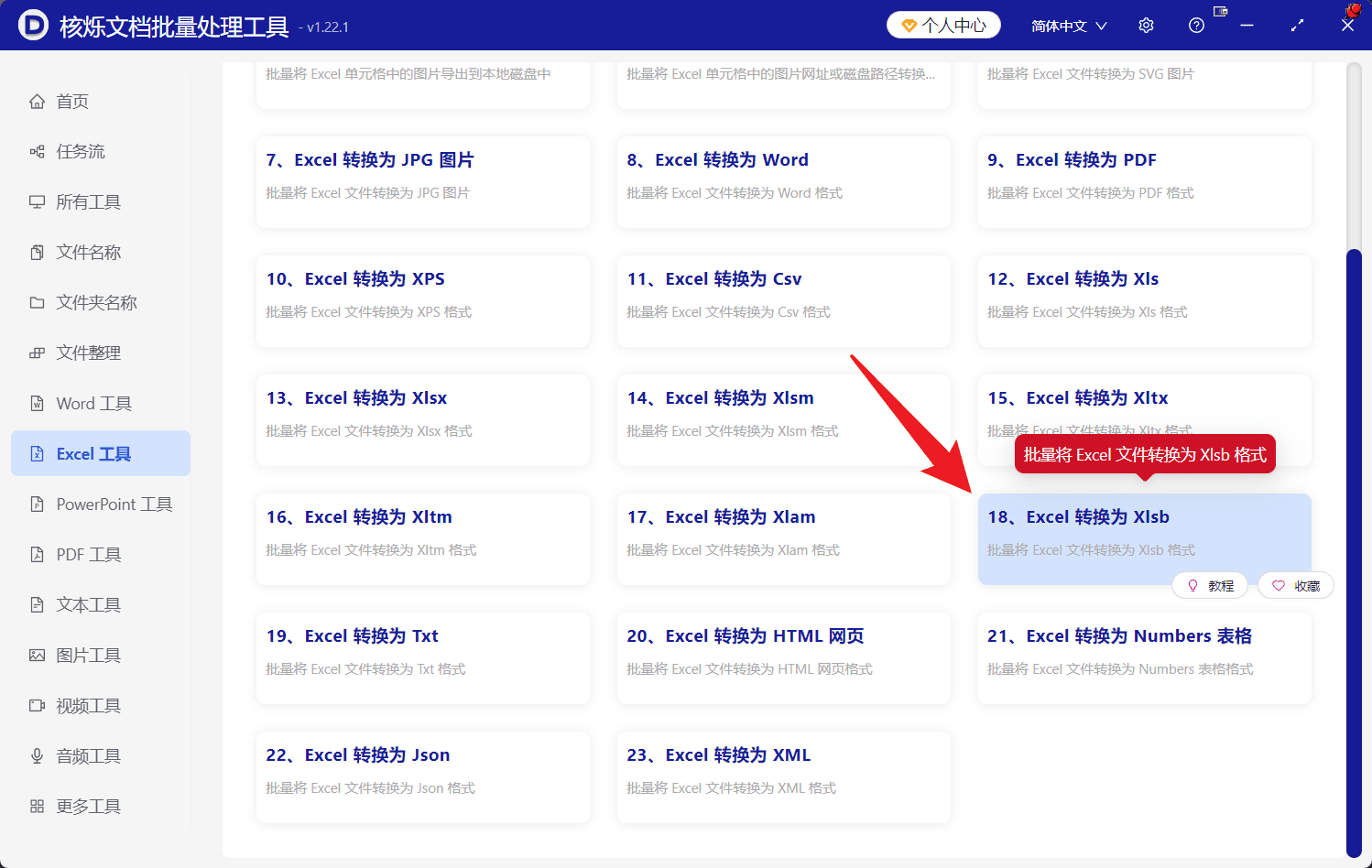
Task: Open the settings gear icon
Action: point(1146,26)
